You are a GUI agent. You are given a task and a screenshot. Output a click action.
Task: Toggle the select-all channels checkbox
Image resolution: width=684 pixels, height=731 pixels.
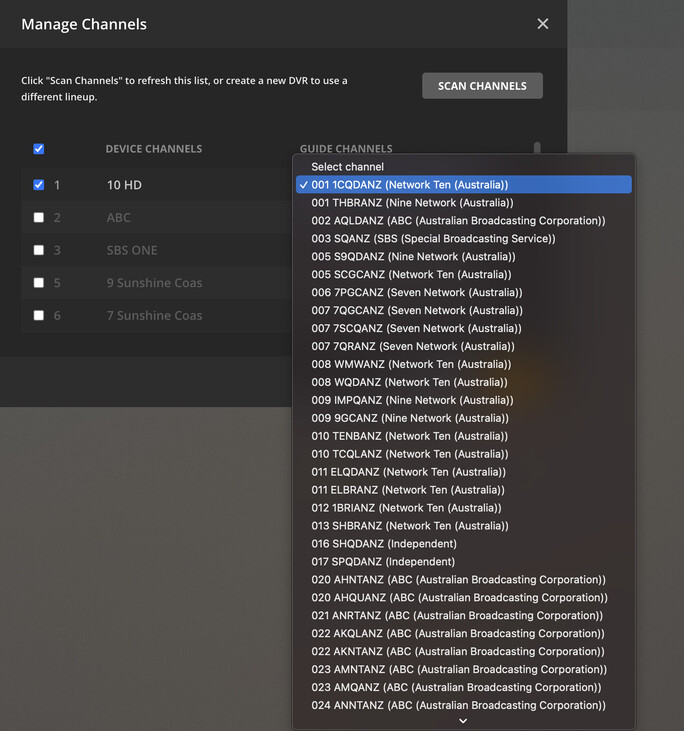pyautogui.click(x=39, y=149)
